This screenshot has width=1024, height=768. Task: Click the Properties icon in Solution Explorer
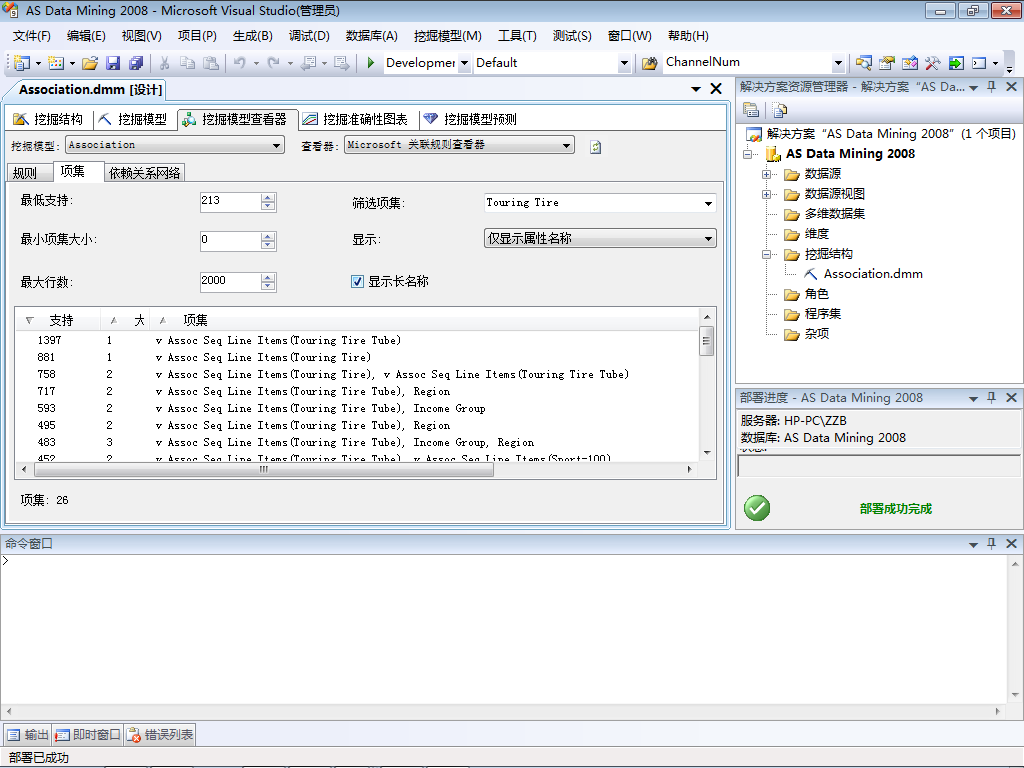[x=751, y=110]
